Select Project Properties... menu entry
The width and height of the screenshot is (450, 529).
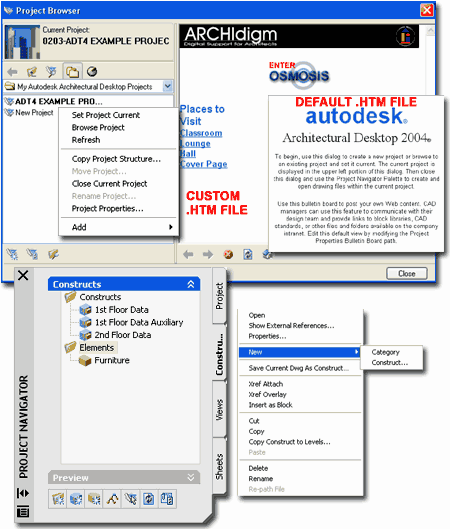point(108,208)
